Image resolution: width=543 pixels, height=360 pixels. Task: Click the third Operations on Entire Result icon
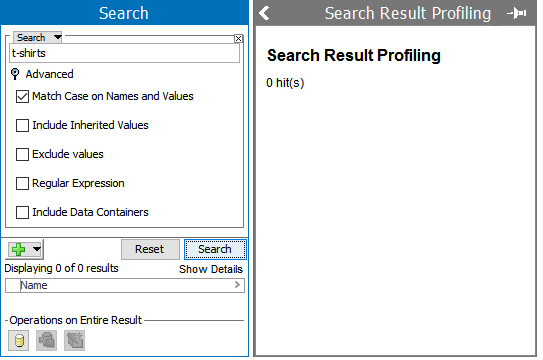pyautogui.click(x=74, y=341)
